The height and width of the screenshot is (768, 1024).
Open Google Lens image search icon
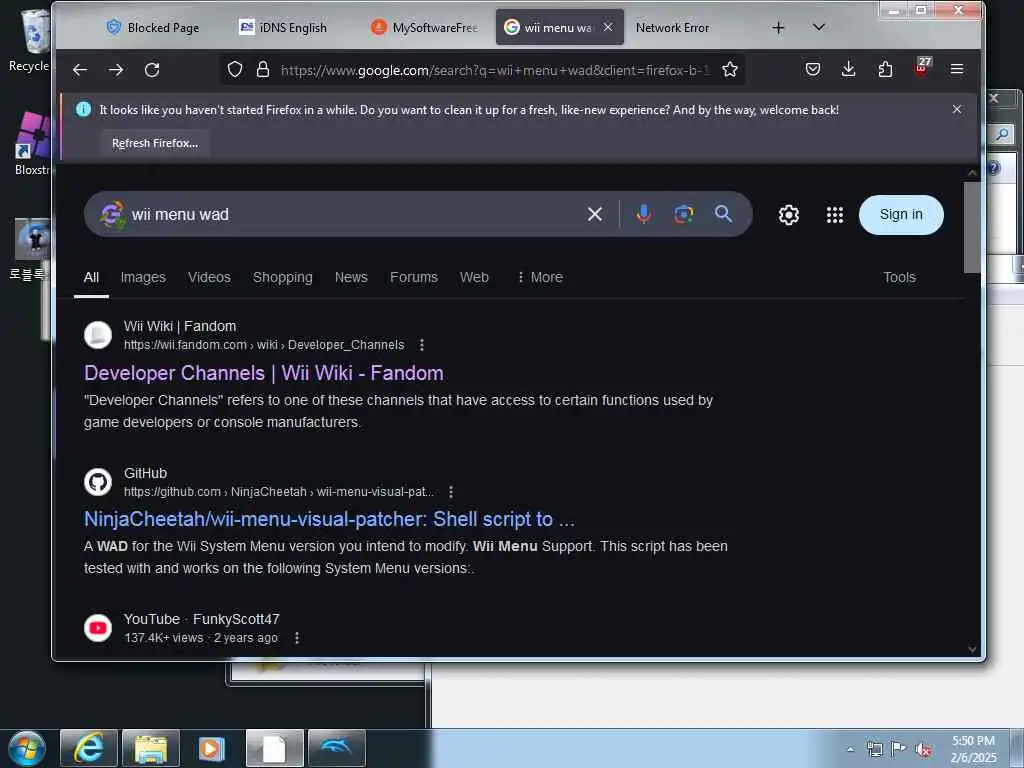(x=683, y=214)
